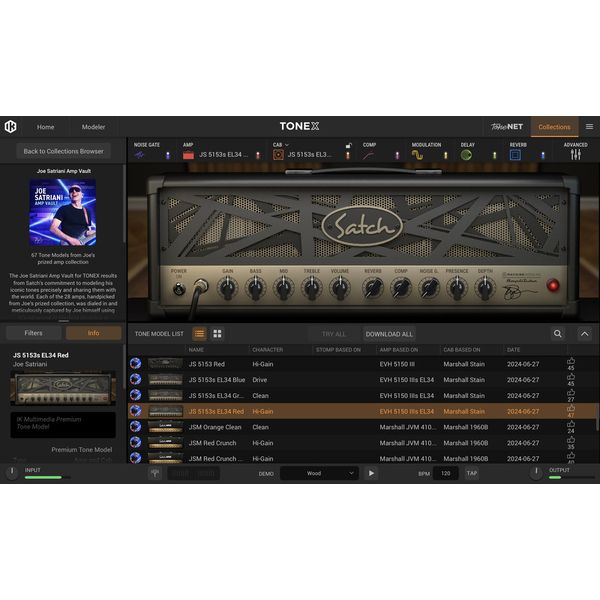600x600 pixels.
Task: Open the Cab module speaker icon
Action: click(x=278, y=155)
